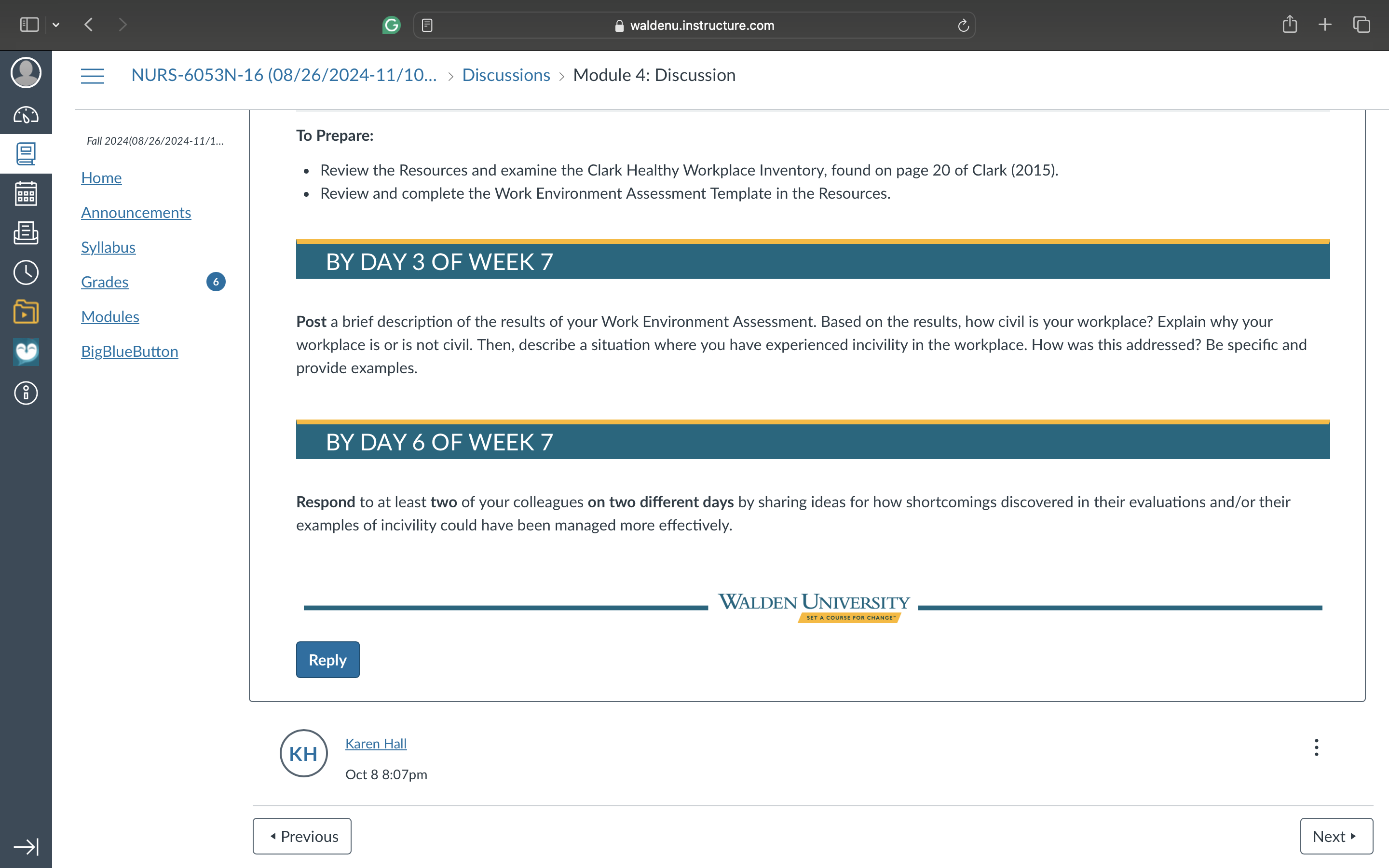Click the waldenu.instructure.com address bar
Screen dimensions: 1389x868
tap(694, 25)
